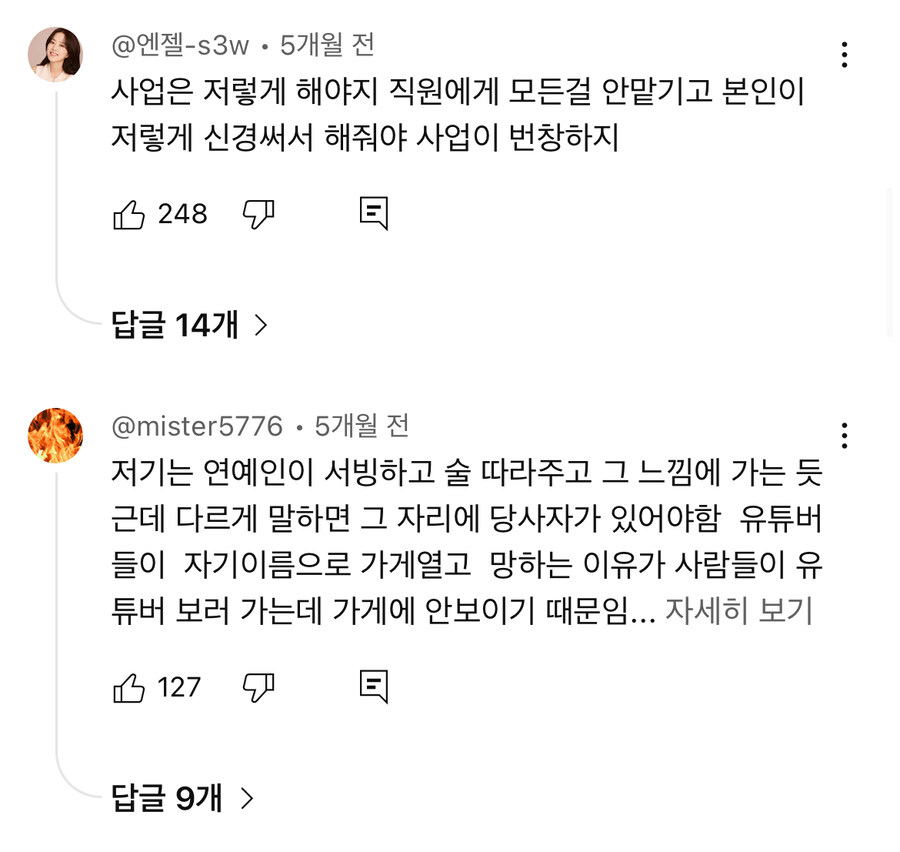Click the @엔젤-s3w profile picture
This screenshot has height=852, width=900.
(x=55, y=54)
